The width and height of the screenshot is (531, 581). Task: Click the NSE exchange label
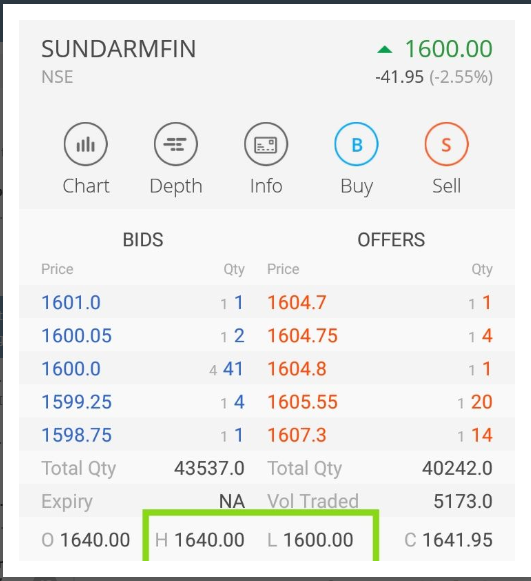click(x=57, y=77)
